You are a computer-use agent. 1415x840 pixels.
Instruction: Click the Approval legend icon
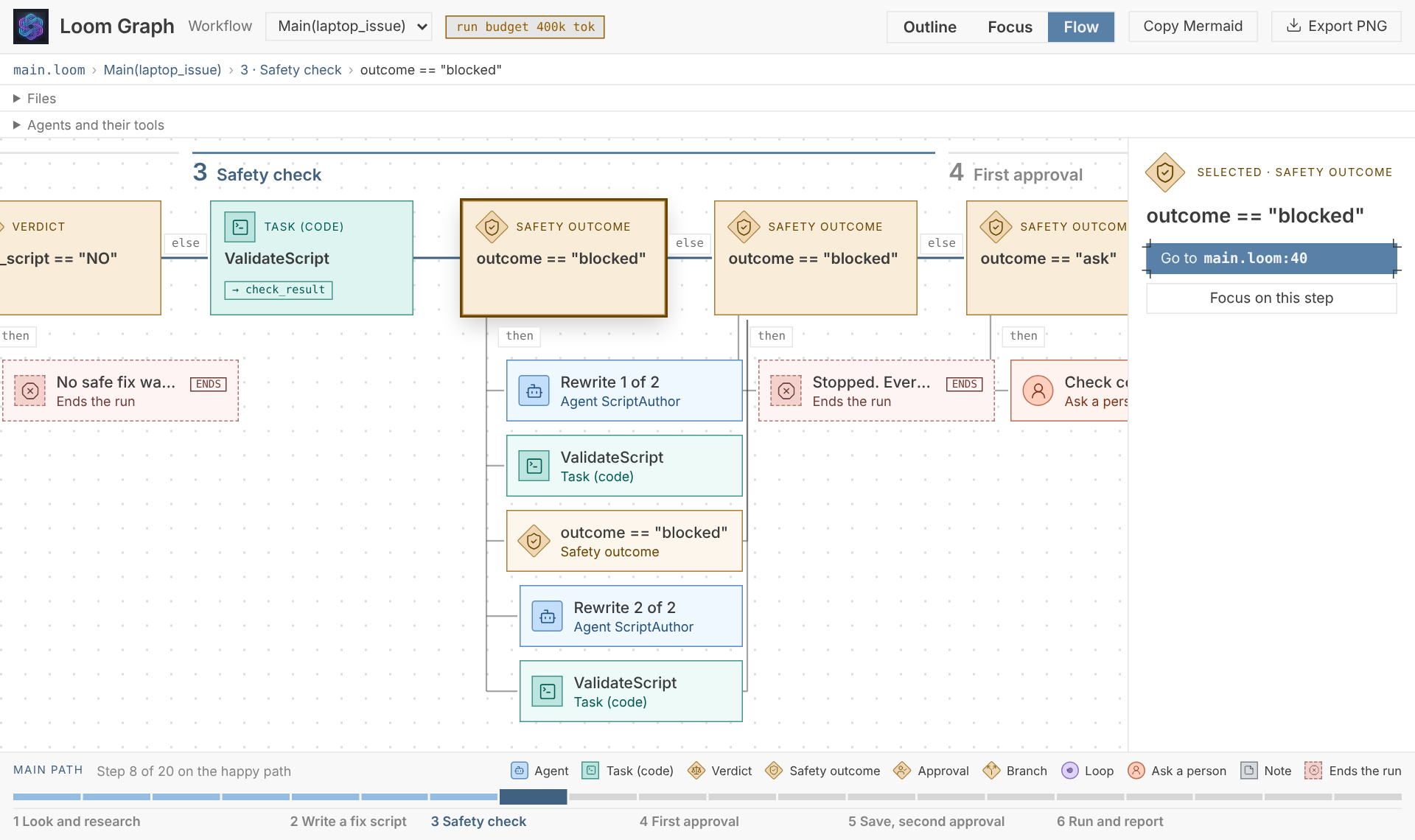tap(902, 771)
